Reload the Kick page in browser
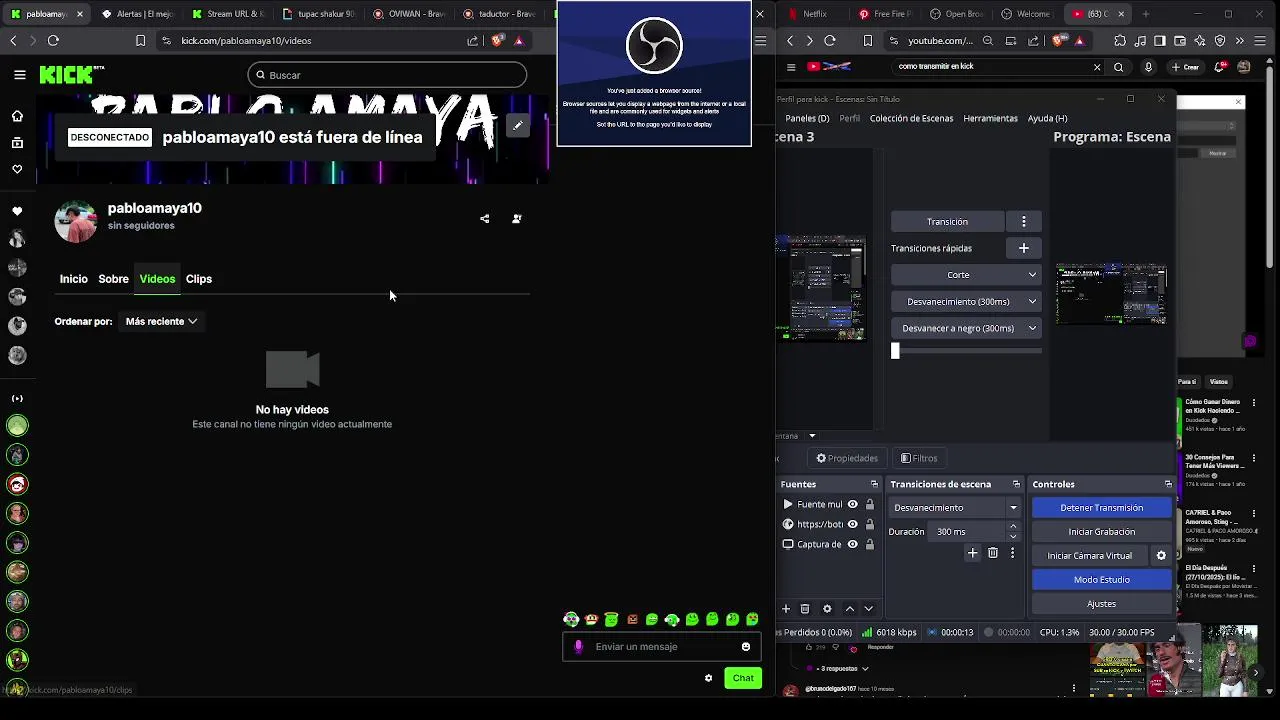1280x720 pixels. 53,41
